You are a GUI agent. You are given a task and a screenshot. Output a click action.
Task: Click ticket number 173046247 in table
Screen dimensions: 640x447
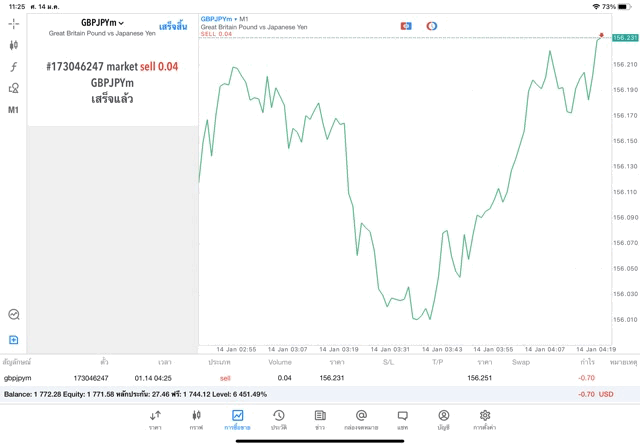(x=91, y=378)
